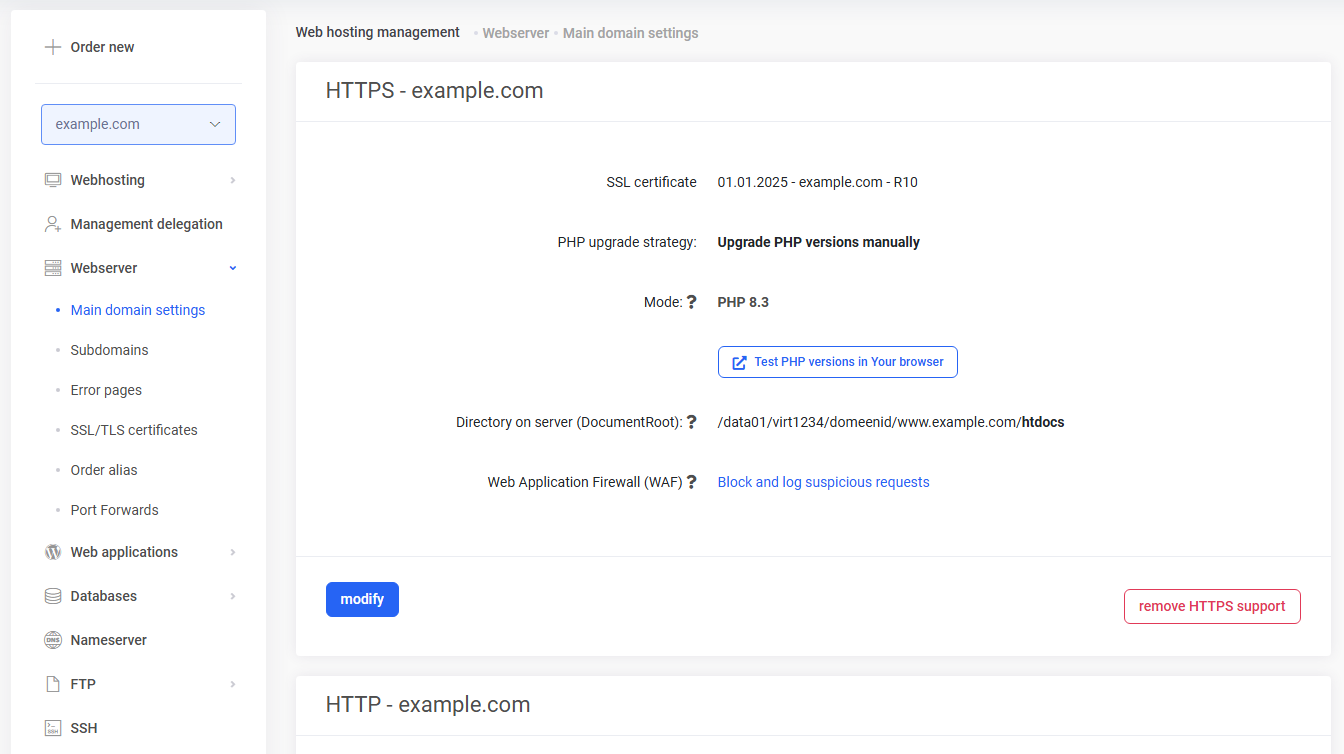
Task: Click the plus icon beside Order new
Action: (53, 47)
